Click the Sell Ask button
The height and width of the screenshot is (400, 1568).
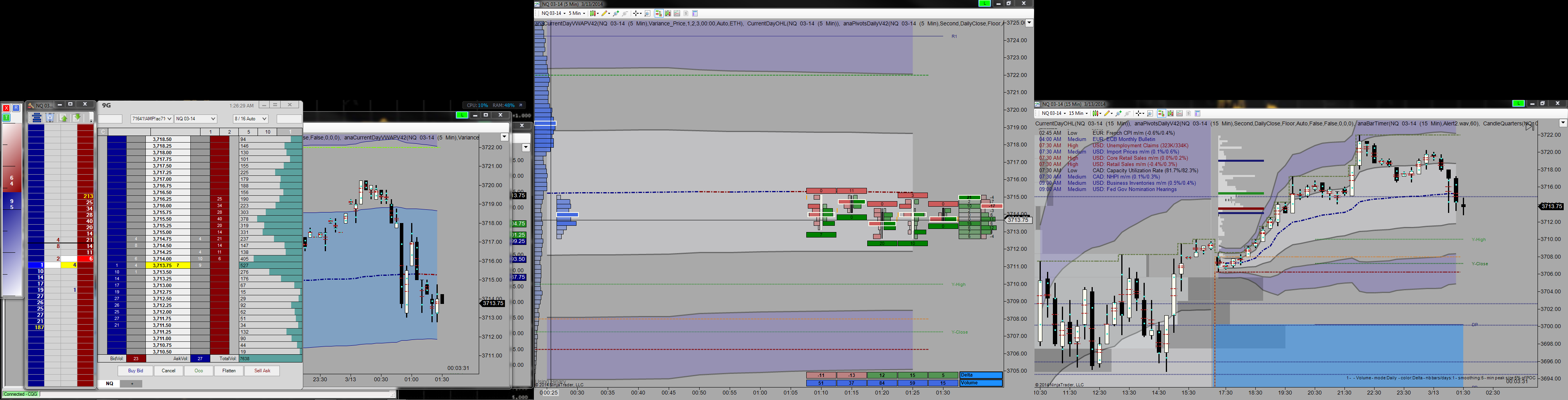(x=262, y=371)
